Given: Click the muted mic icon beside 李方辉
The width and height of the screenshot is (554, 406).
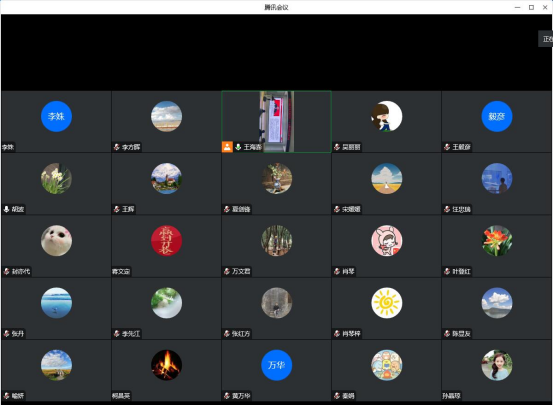Looking at the screenshot, I should [117, 147].
